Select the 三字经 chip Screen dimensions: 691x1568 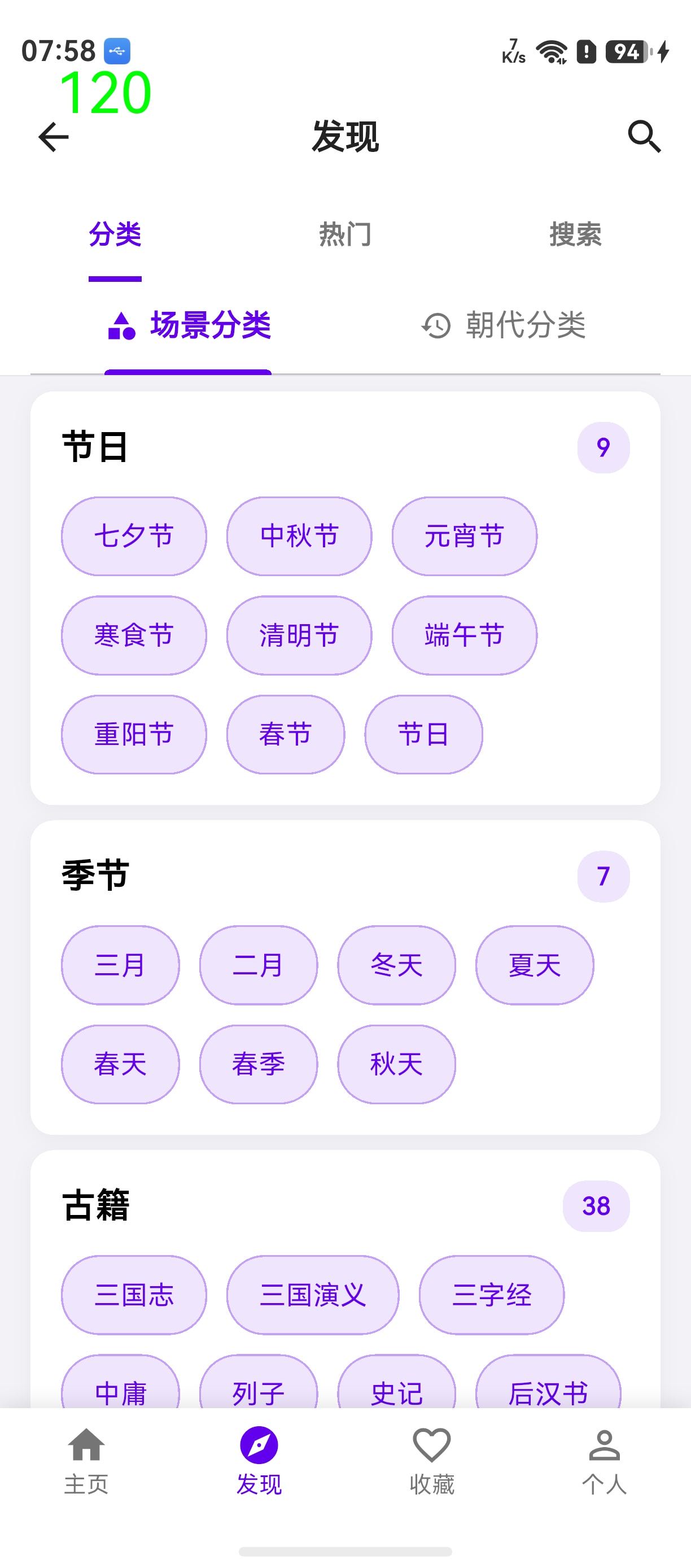point(492,1295)
